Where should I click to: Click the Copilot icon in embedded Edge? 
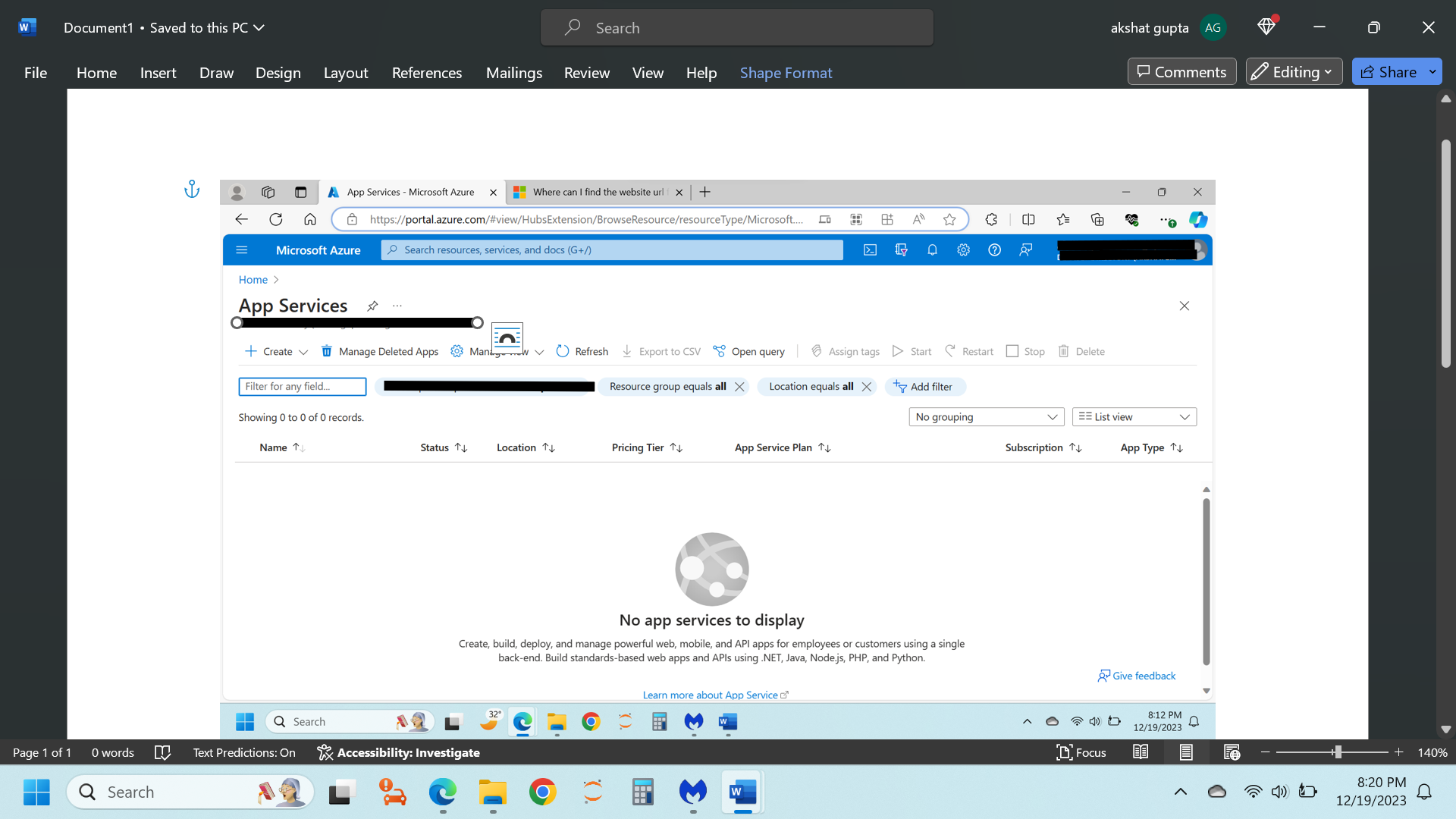(1198, 219)
